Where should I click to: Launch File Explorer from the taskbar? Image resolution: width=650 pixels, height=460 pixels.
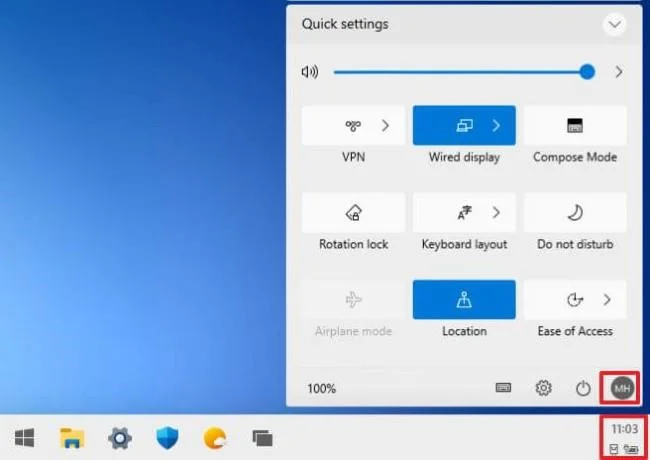pyautogui.click(x=72, y=438)
